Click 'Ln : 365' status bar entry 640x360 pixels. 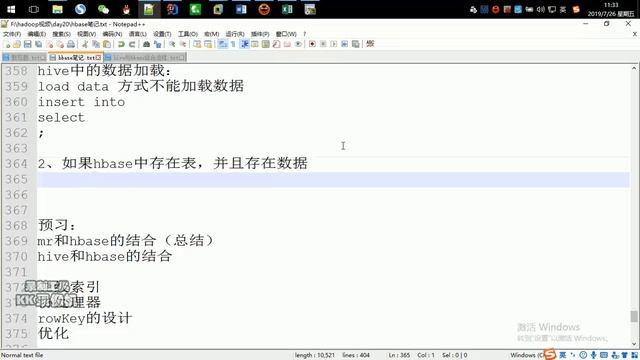[399, 355]
